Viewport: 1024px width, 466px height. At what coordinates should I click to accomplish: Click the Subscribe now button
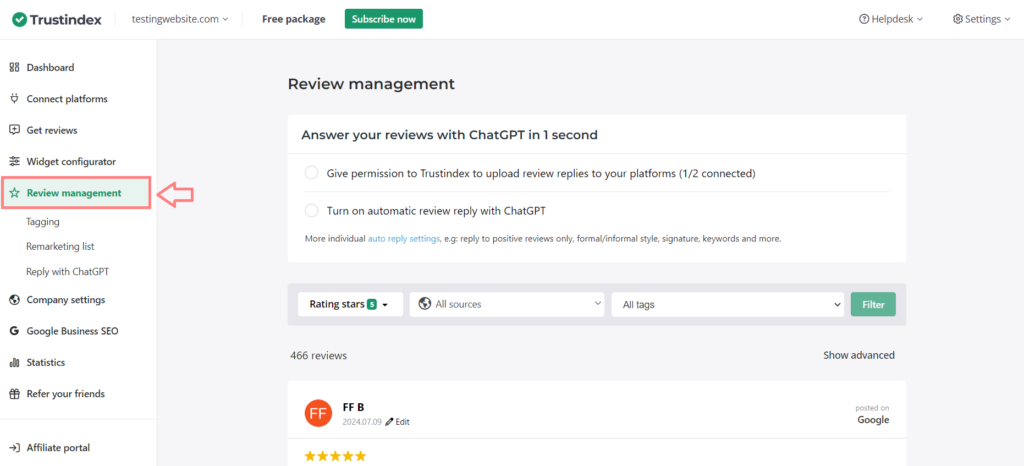384,19
